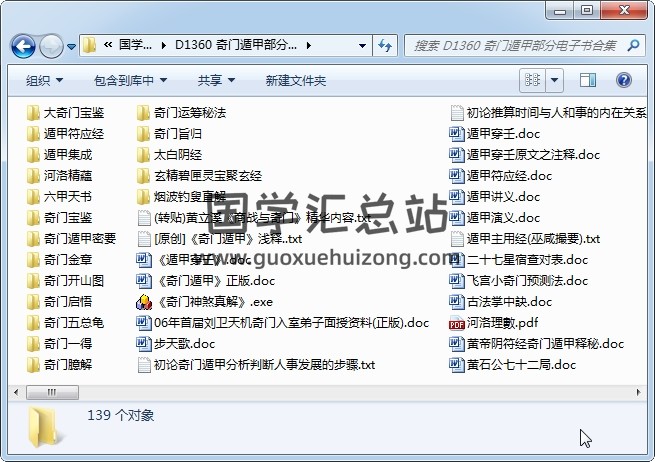
Task: Click the magnifier search icon
Action: click(x=633, y=45)
